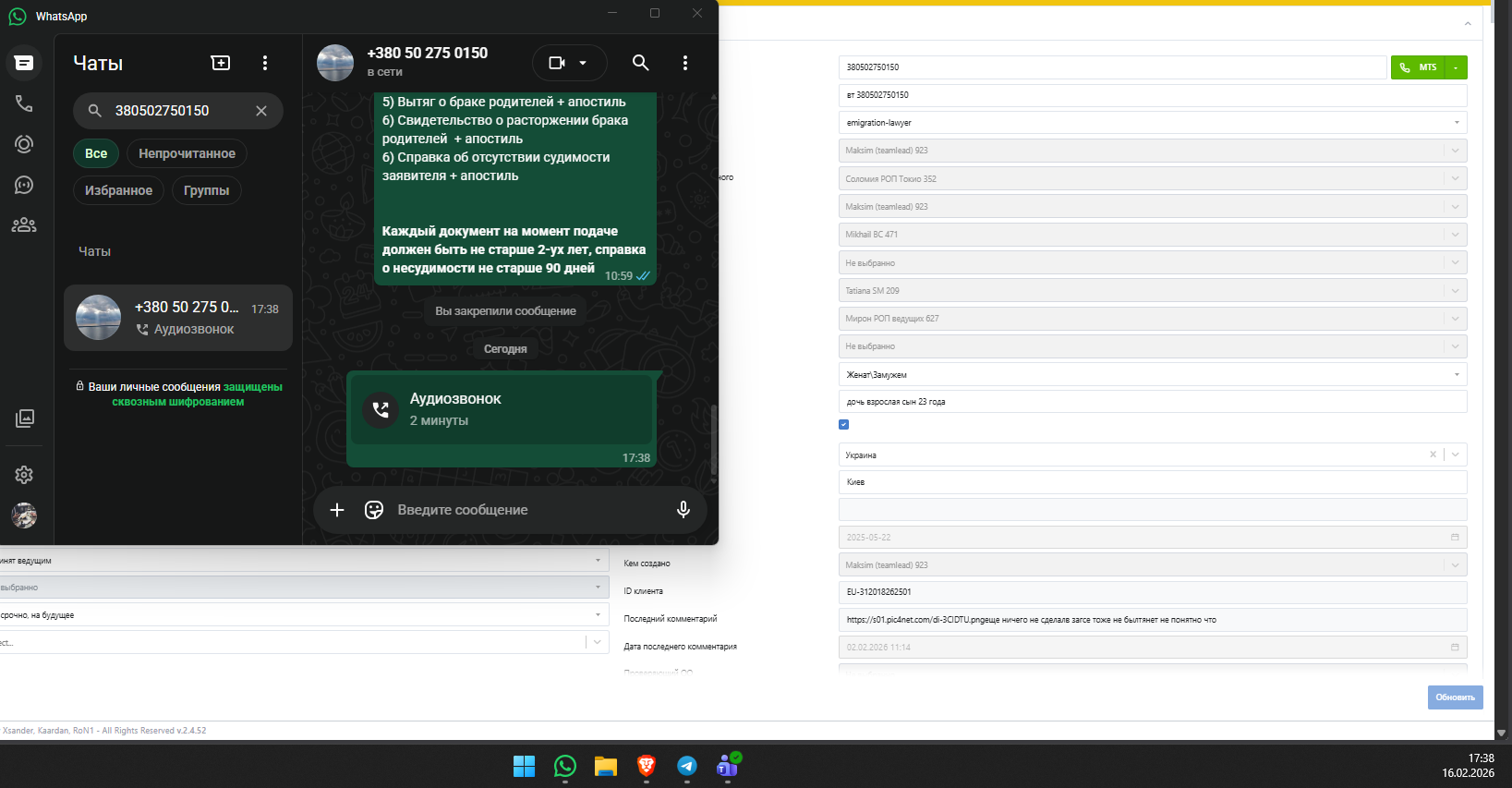Open the emoji and sticker picker
This screenshot has height=788, width=1512.
click(374, 510)
